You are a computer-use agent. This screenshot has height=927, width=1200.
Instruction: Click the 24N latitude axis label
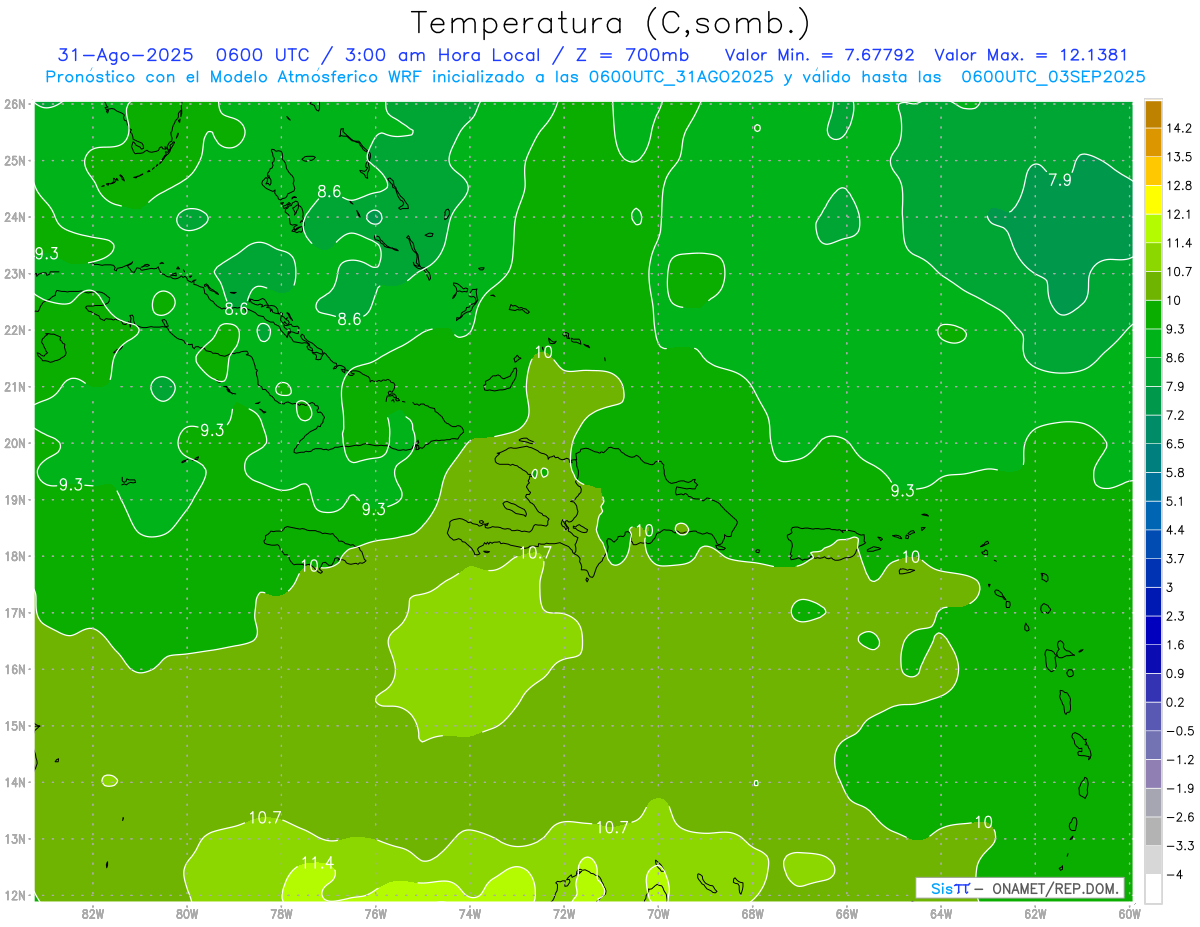tap(15, 216)
